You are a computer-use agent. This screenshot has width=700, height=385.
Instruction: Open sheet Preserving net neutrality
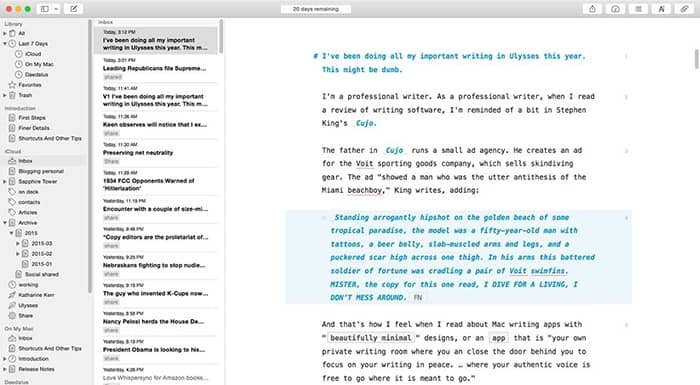[x=156, y=153]
